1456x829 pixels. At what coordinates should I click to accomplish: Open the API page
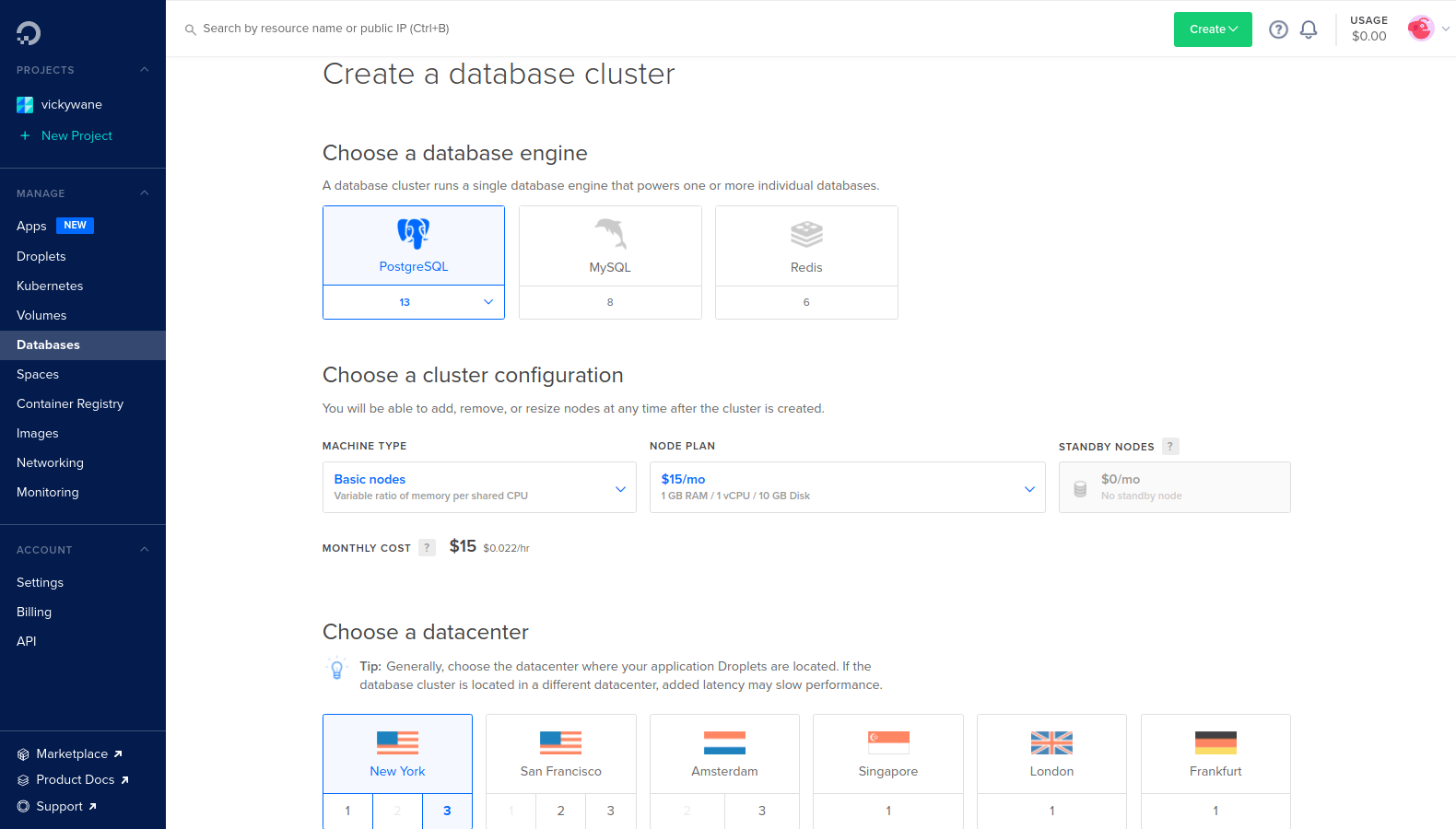click(27, 641)
